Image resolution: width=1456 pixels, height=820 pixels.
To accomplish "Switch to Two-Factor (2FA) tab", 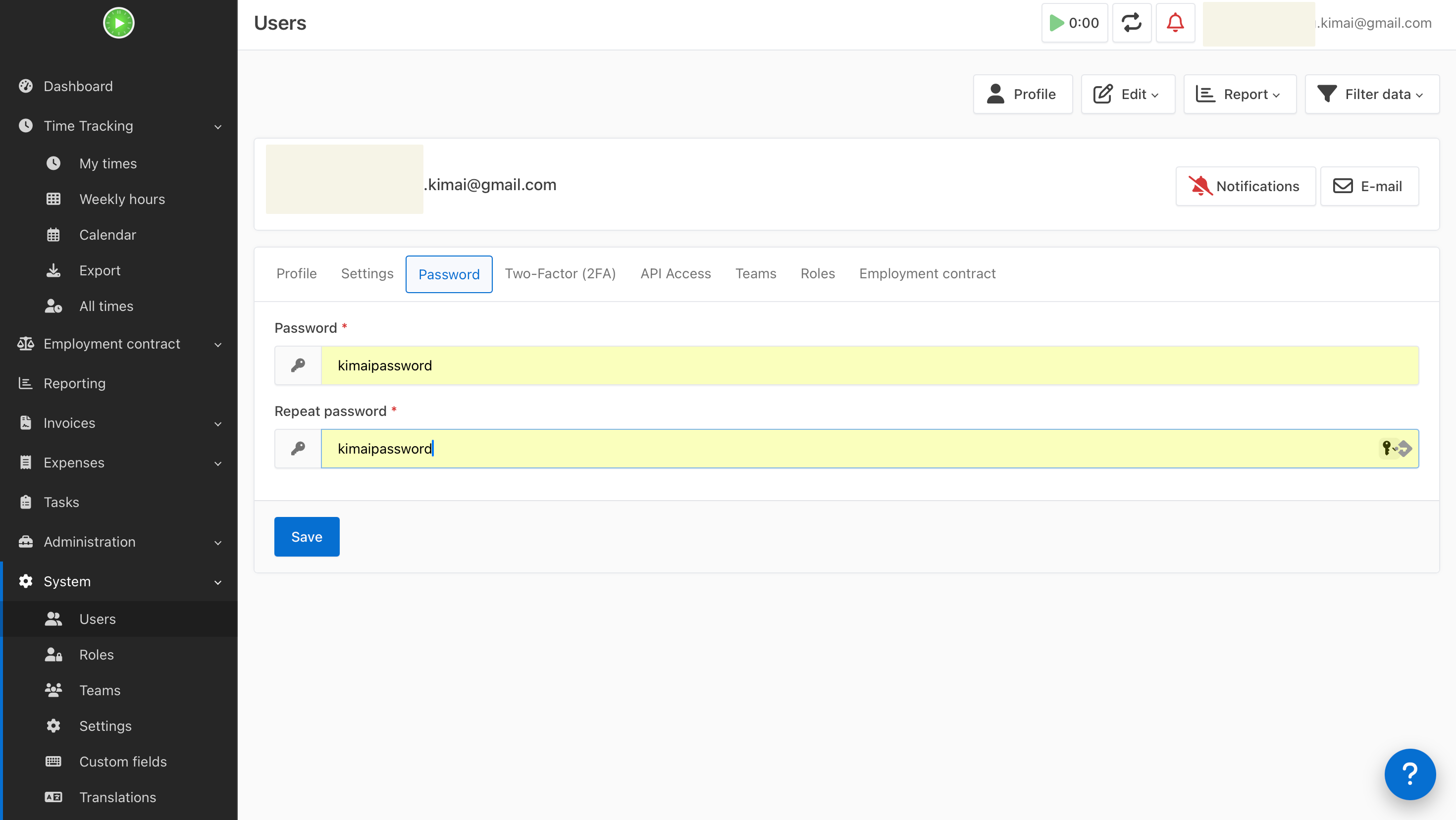I will point(560,273).
